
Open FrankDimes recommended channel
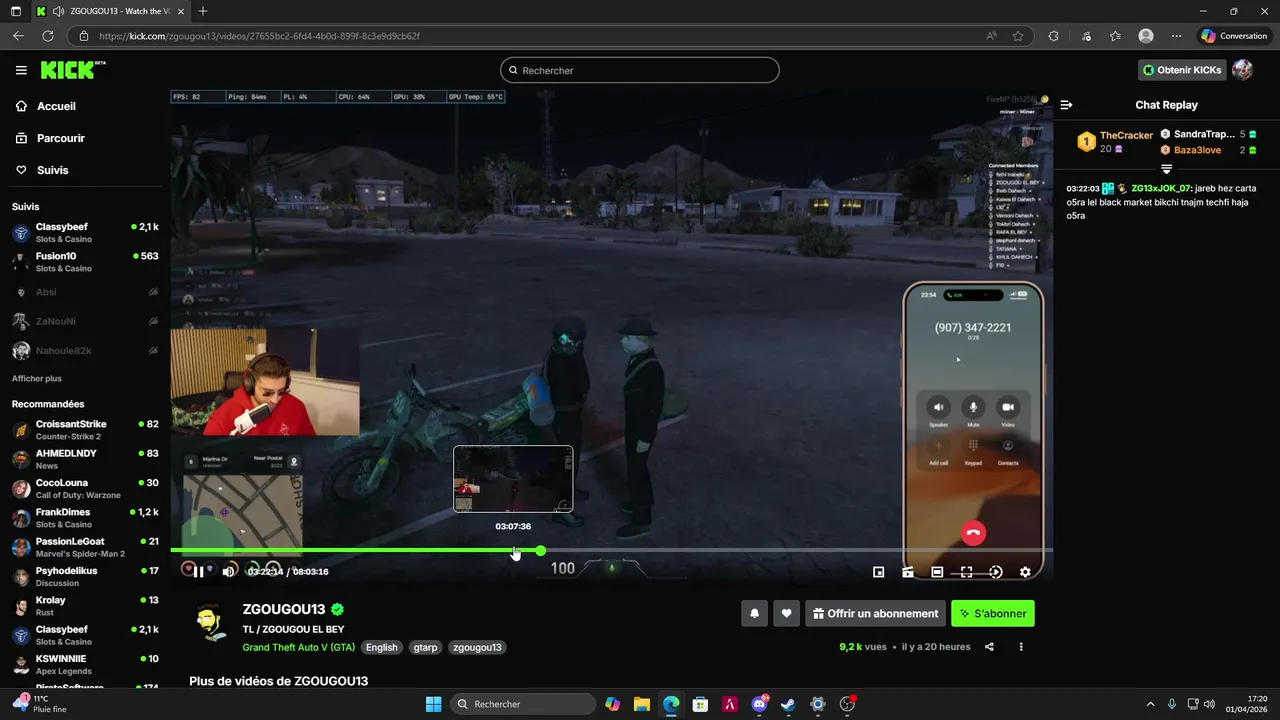coord(85,518)
